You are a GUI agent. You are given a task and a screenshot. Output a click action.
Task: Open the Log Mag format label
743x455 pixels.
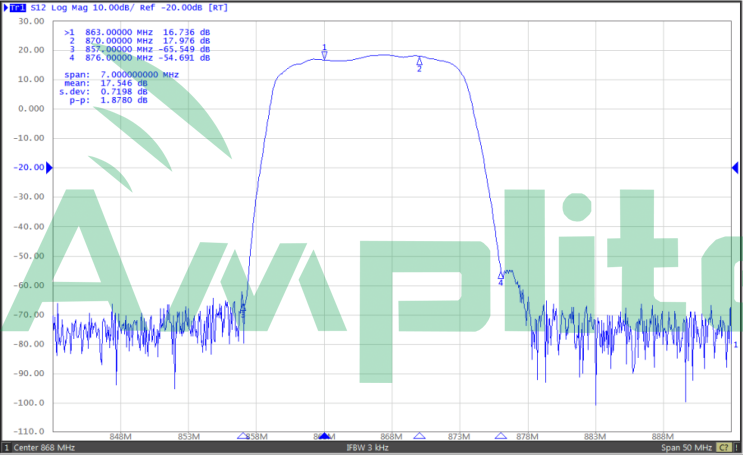(x=69, y=8)
